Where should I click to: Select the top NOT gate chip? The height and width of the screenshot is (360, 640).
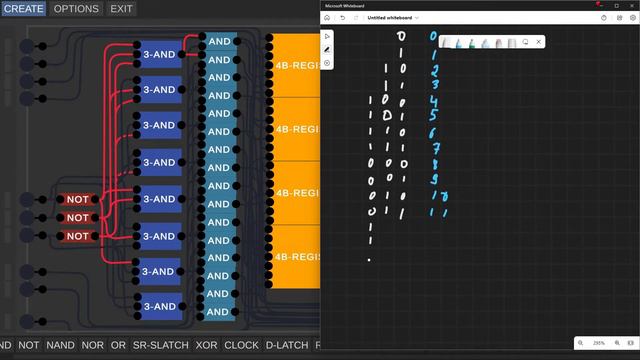[x=78, y=199]
